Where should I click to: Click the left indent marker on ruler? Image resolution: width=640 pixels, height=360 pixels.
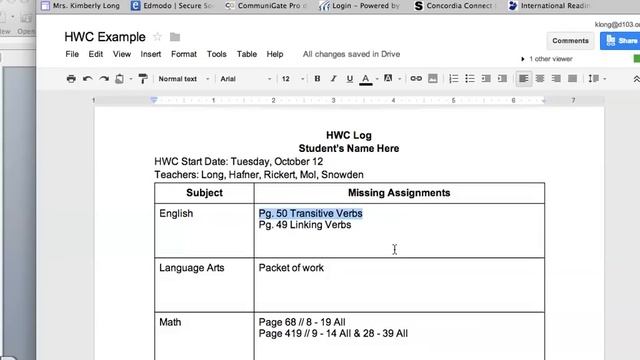point(154,100)
